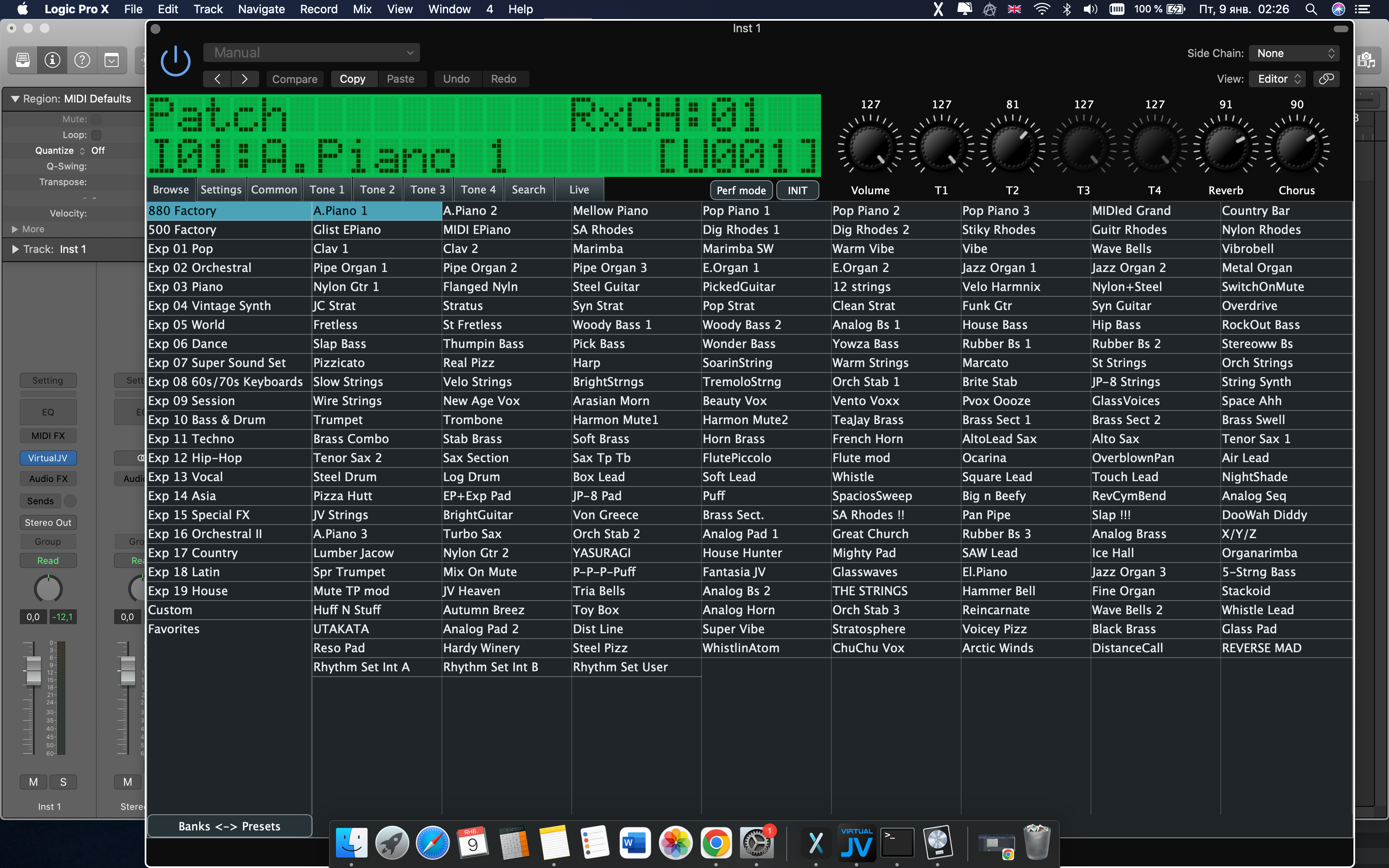Open the Quick Help question icon
The height and width of the screenshot is (868, 1389).
[82, 60]
